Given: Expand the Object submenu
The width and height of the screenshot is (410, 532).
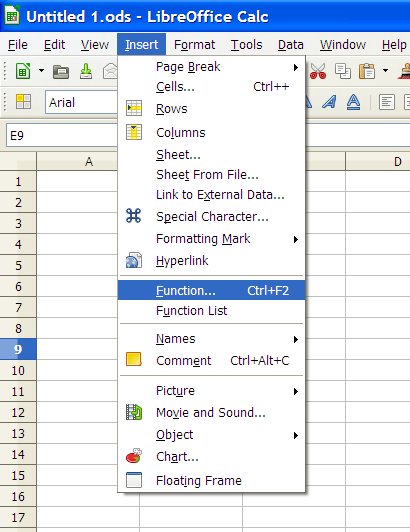Looking at the screenshot, I should (211, 435).
